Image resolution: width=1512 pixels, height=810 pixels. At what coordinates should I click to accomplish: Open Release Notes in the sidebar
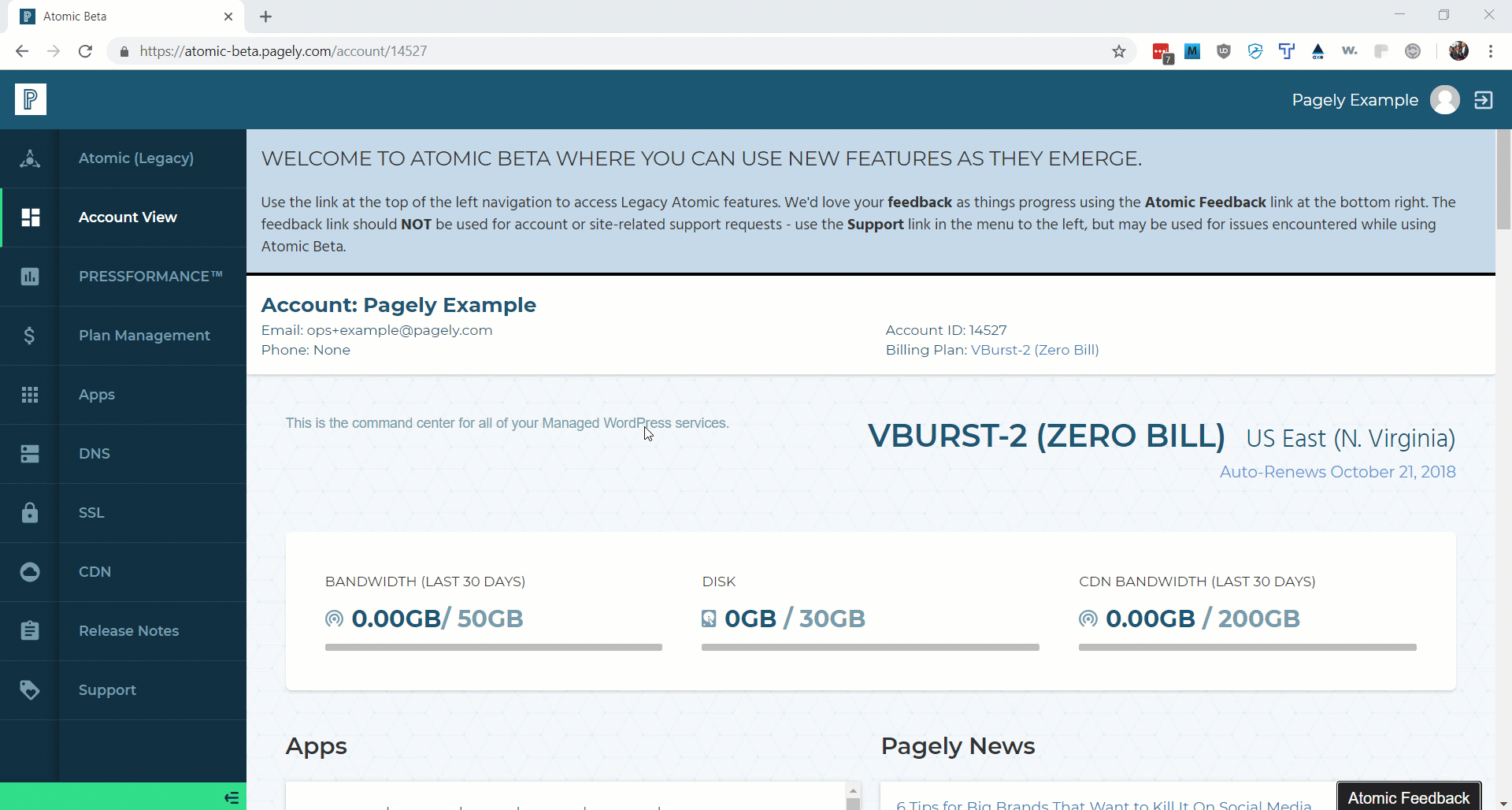tap(128, 631)
